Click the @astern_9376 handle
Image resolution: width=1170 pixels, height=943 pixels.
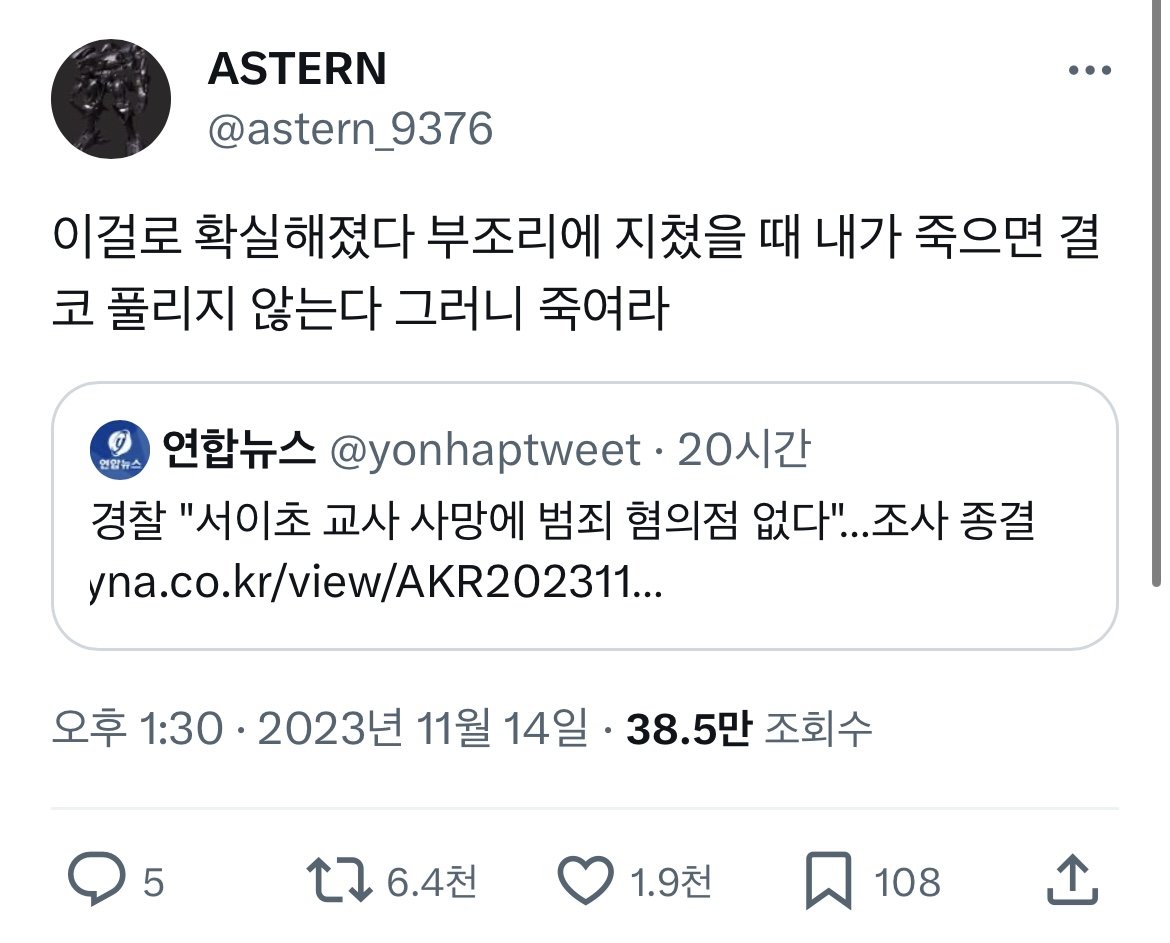pos(350,129)
